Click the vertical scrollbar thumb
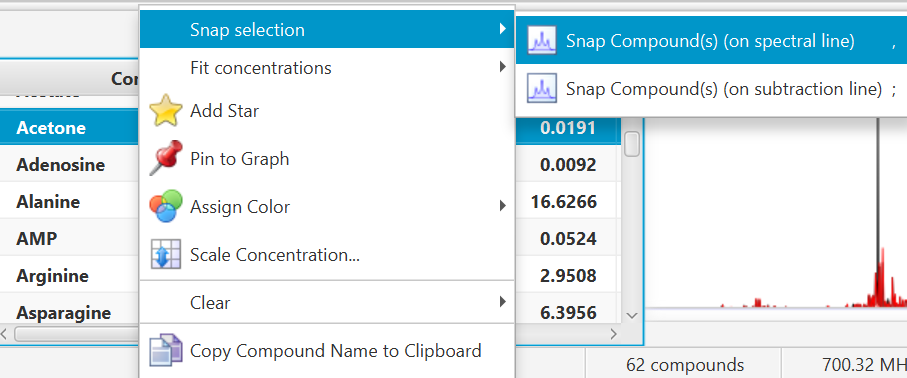This screenshot has height=378, width=907. pyautogui.click(x=632, y=144)
